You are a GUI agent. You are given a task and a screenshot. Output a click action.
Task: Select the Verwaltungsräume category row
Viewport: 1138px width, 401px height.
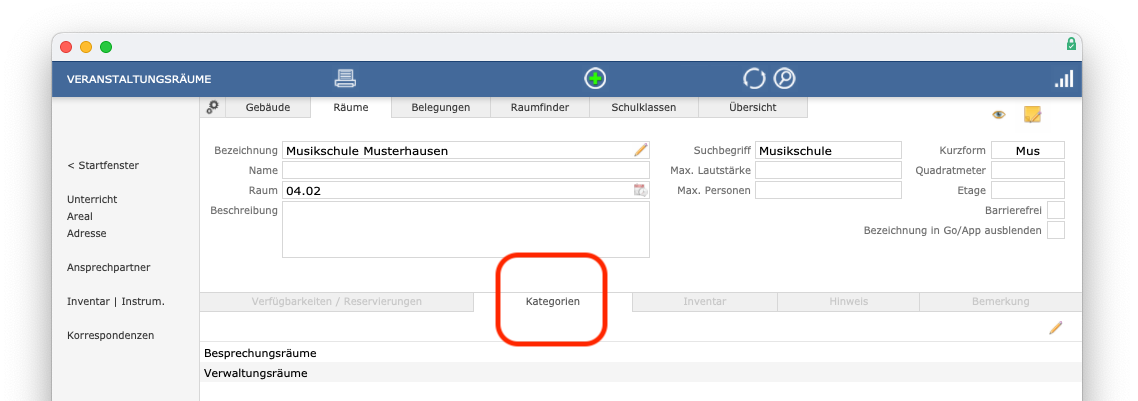pos(640,373)
